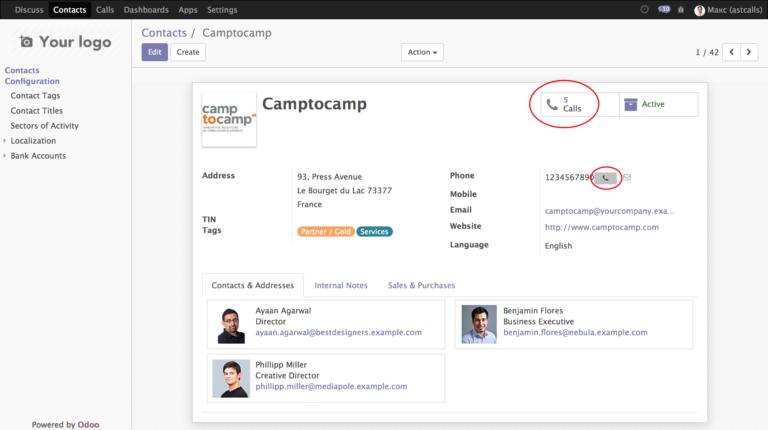Viewport: 768px width, 430px height.
Task: Click the phone call icon next to 1234567890
Action: (x=605, y=178)
